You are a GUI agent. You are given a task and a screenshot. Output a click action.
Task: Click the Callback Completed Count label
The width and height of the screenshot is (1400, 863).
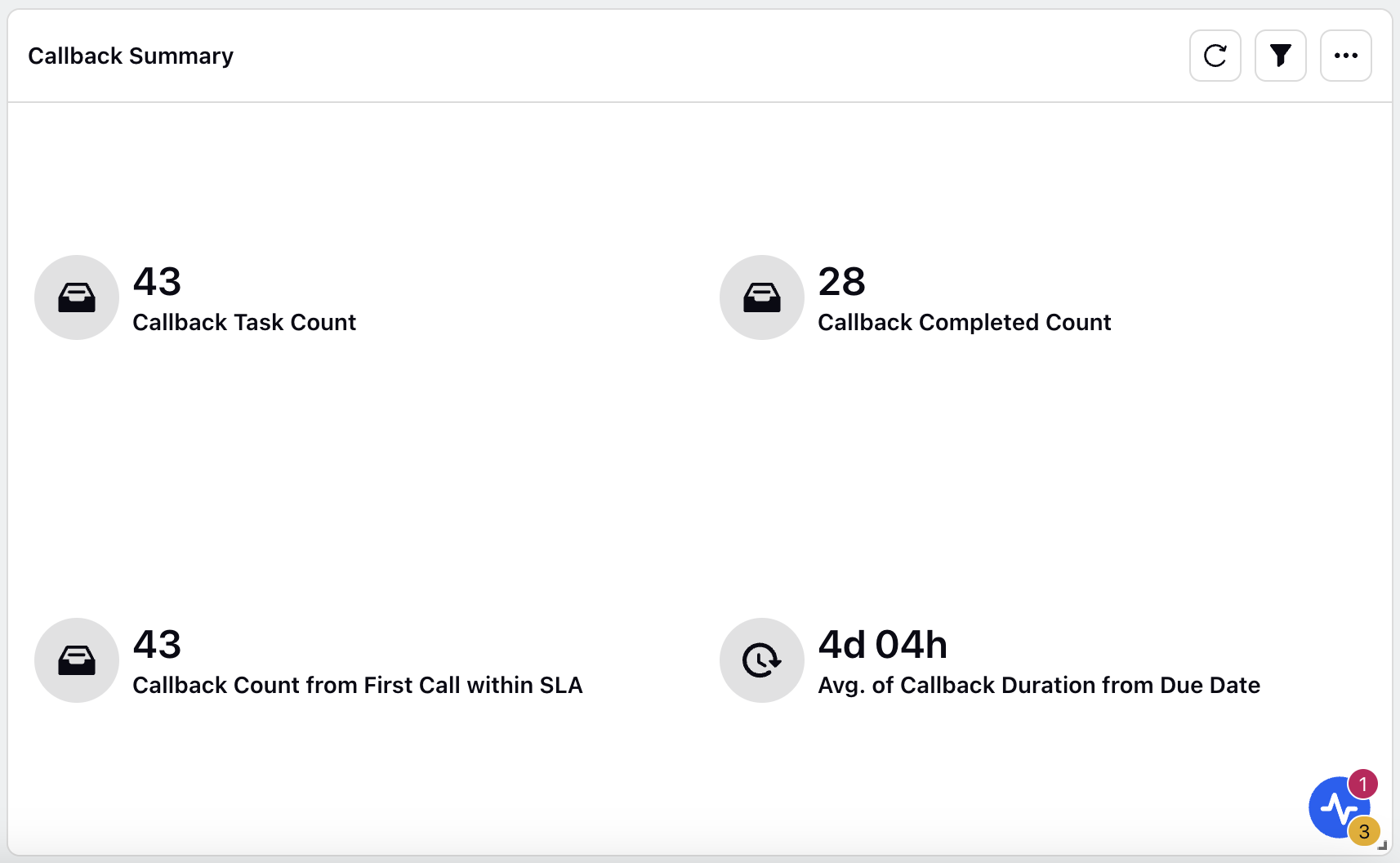click(x=964, y=323)
